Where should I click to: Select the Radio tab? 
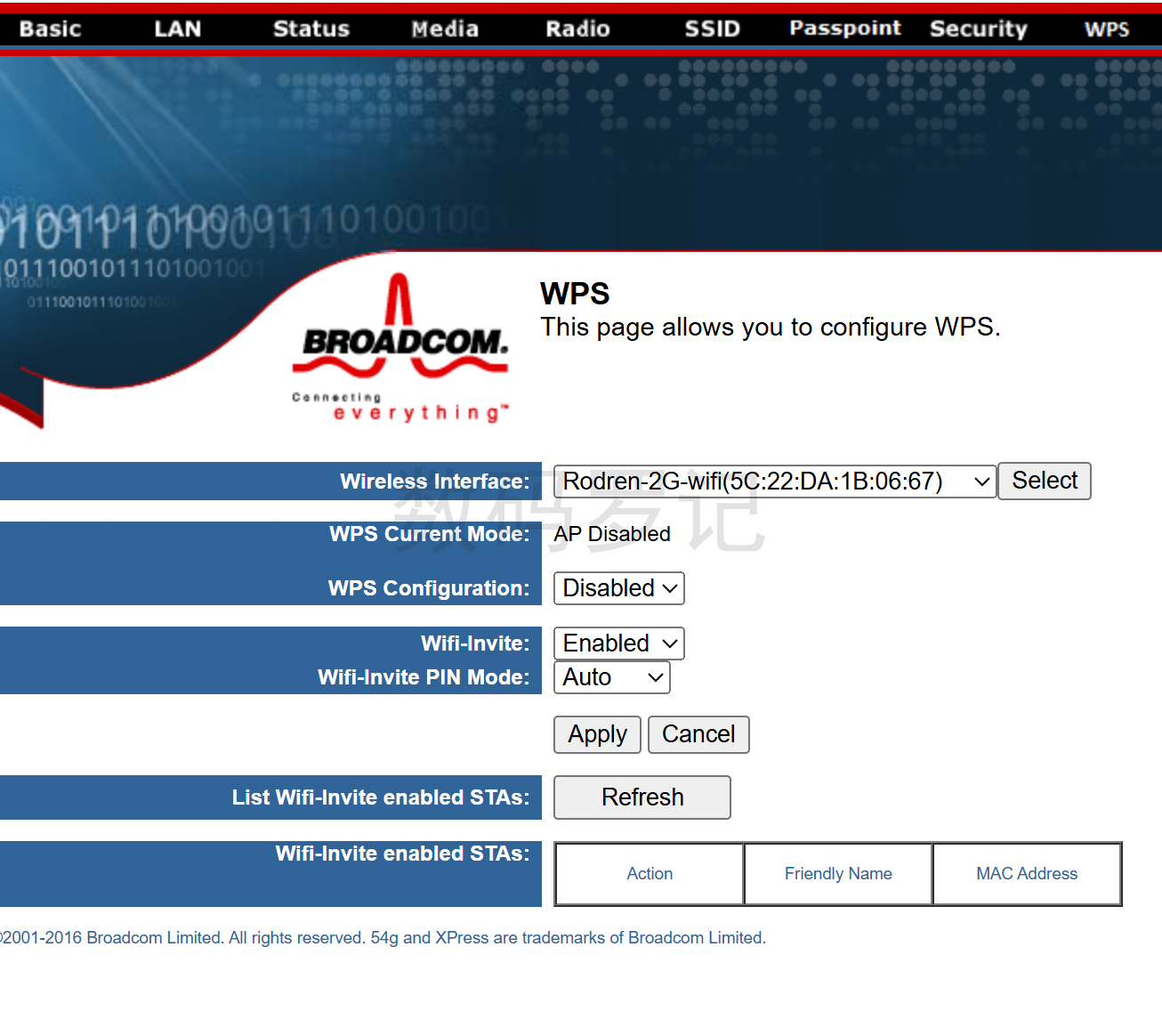coord(577,29)
